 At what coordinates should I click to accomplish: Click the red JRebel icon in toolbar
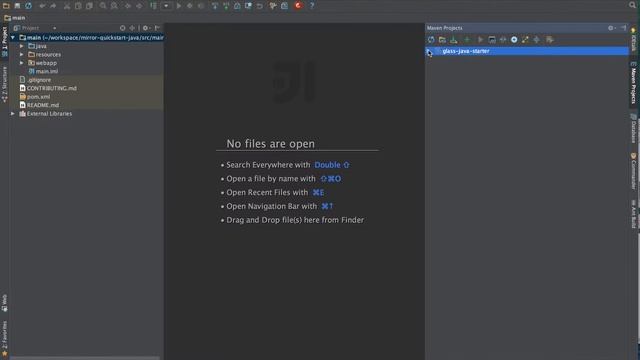(298, 5)
